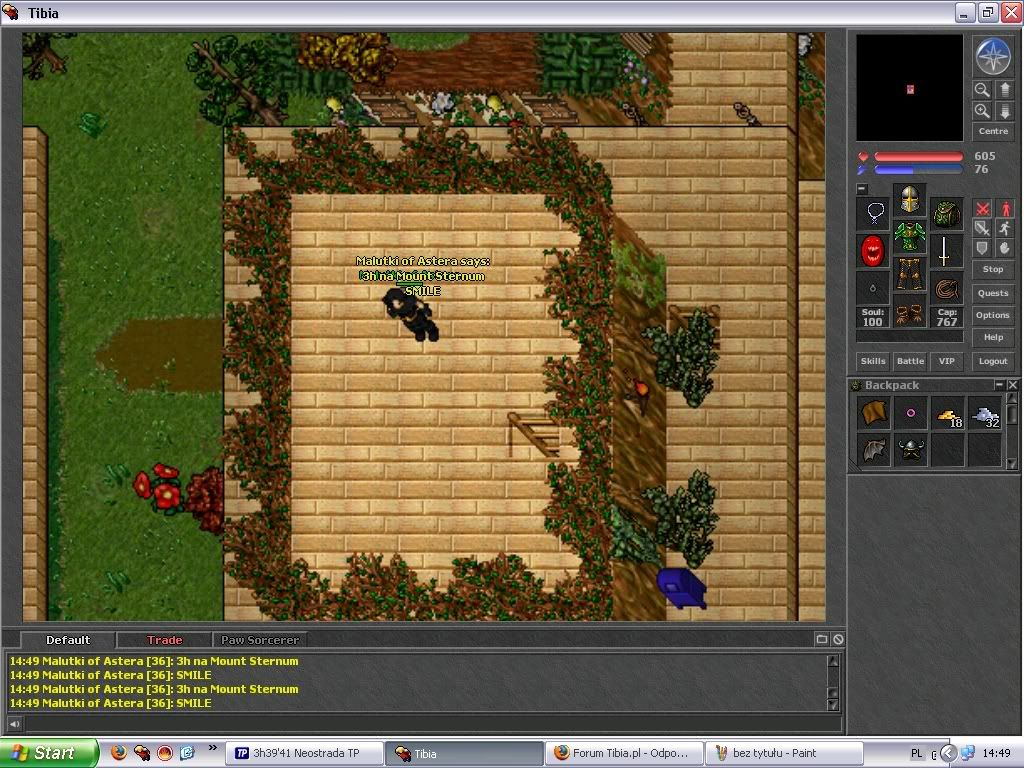Click the helmet in the head slot
This screenshot has height=768, width=1024.
click(909, 199)
